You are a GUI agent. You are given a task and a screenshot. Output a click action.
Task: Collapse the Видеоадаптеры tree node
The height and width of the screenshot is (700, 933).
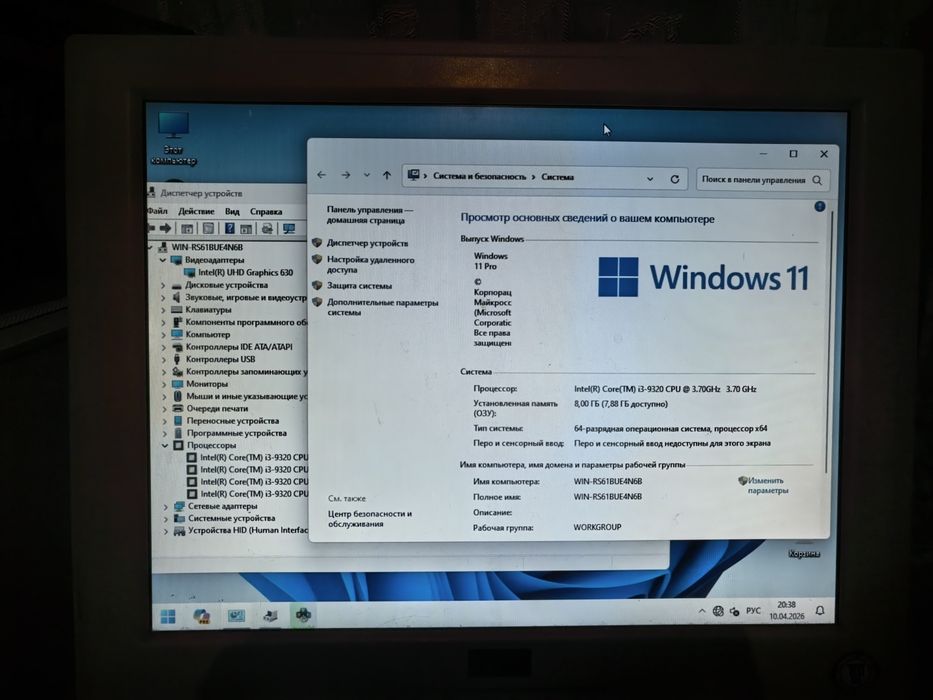pos(162,260)
